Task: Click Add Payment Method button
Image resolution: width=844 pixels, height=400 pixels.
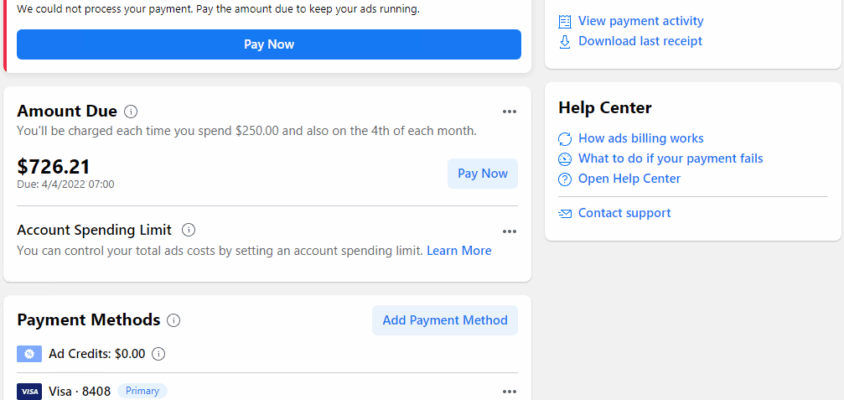Action: [445, 320]
